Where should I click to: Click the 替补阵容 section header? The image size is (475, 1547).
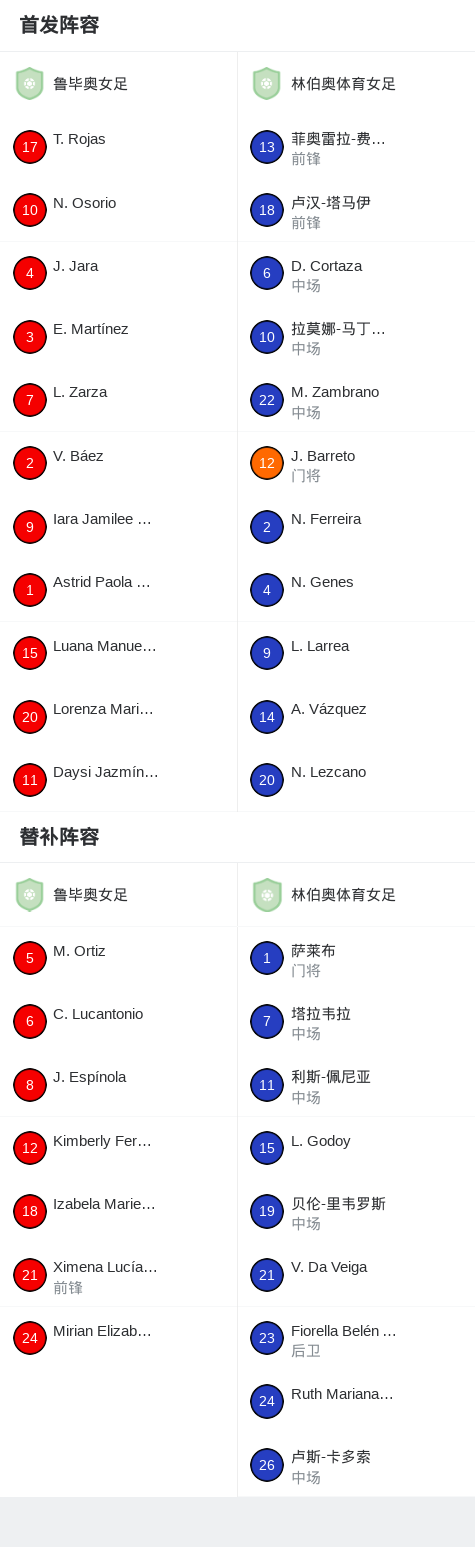pos(59,837)
